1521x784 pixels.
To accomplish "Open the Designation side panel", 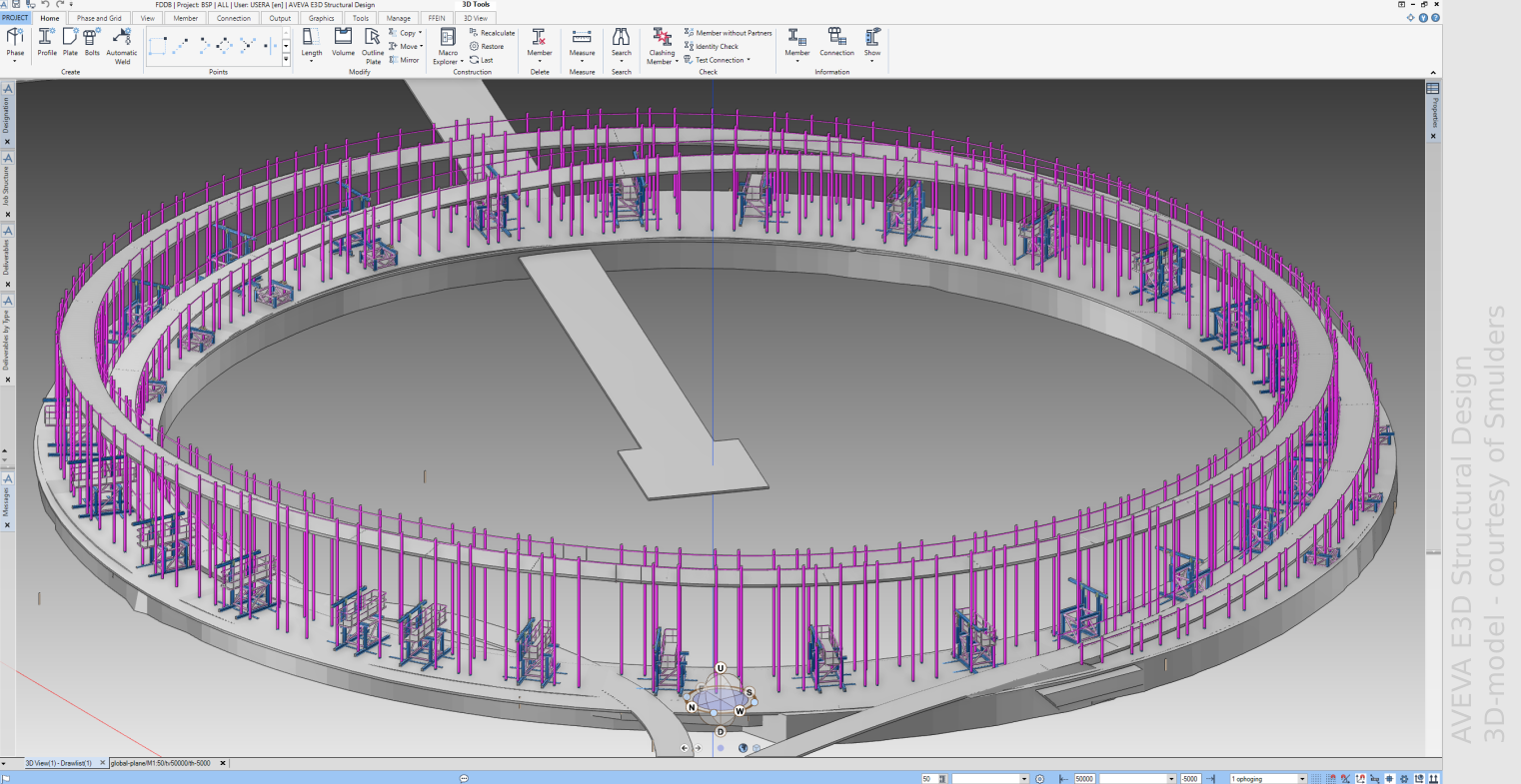I will coord(6,114).
